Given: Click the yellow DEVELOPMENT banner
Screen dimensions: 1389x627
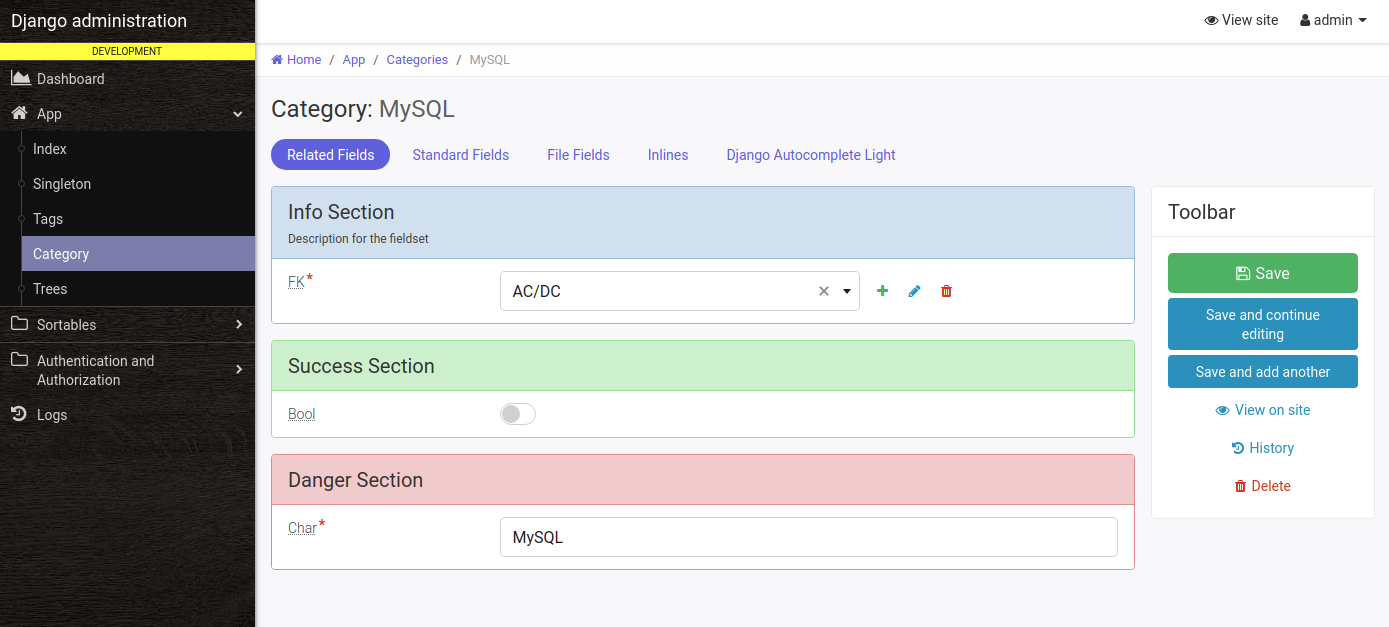Looking at the screenshot, I should pyautogui.click(x=127, y=51).
